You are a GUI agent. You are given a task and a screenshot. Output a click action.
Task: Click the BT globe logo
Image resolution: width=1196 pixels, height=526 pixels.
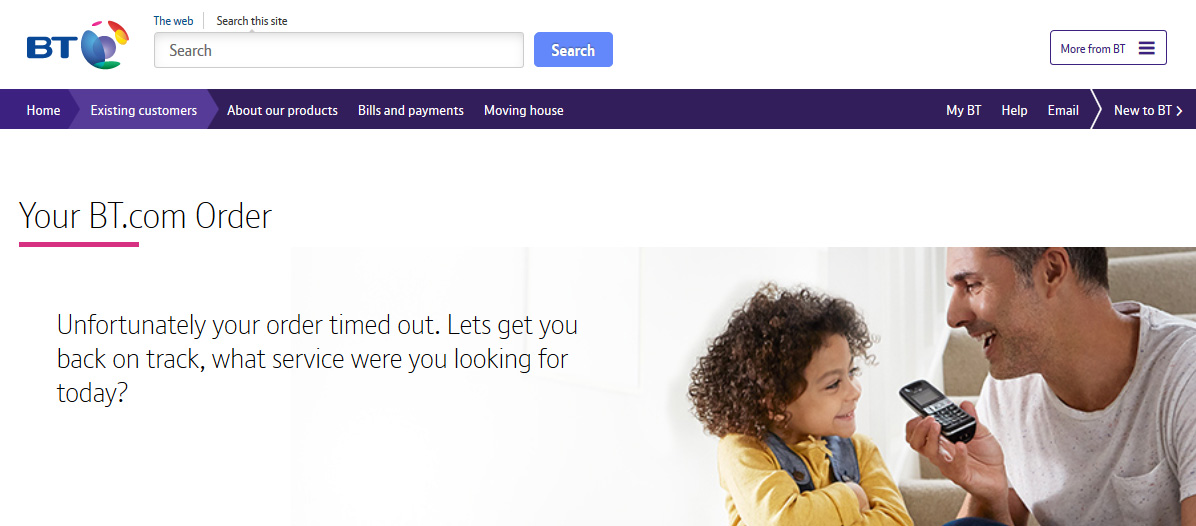[x=77, y=46]
